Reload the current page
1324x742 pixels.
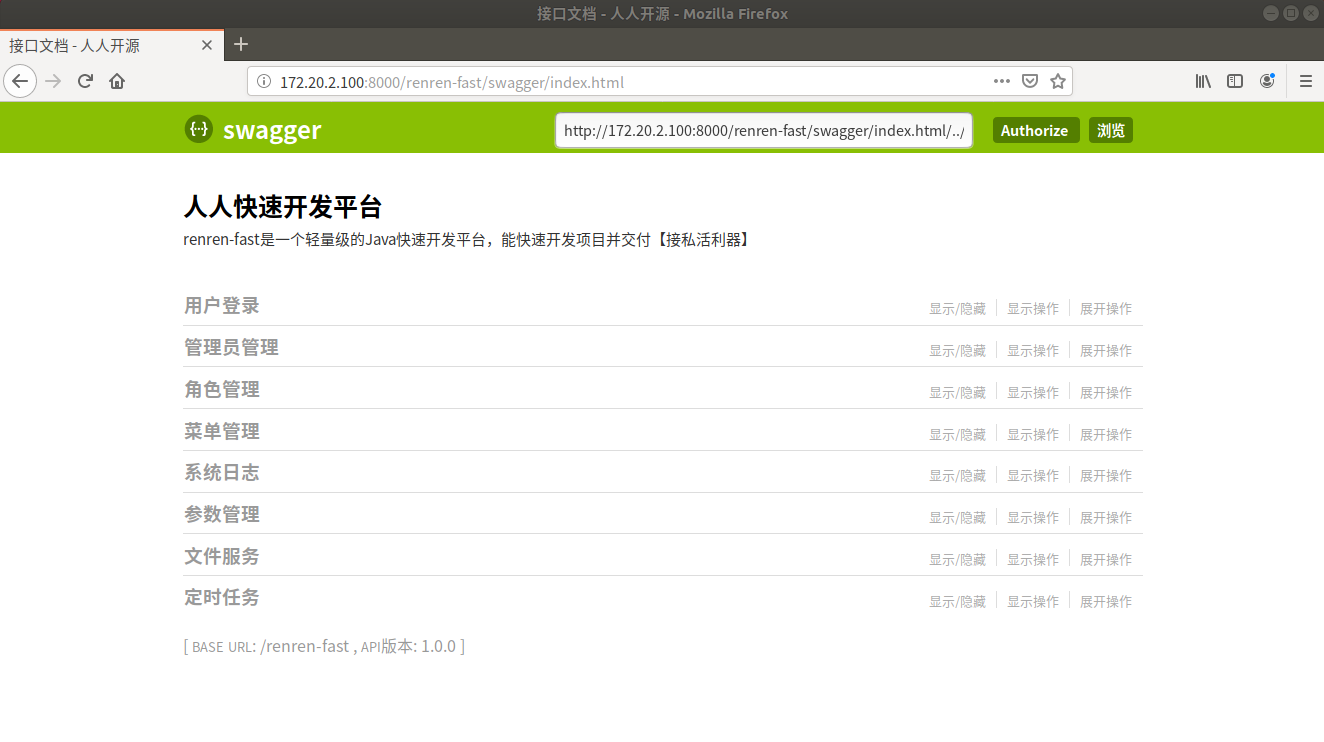click(x=86, y=81)
